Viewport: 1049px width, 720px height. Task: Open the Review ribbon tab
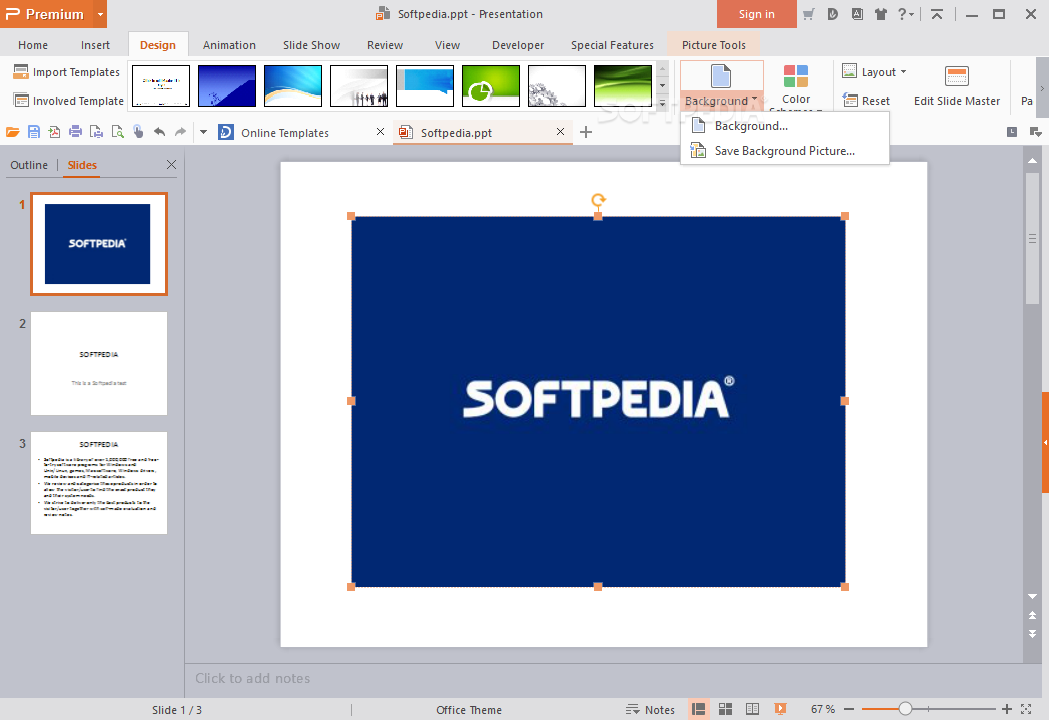click(x=385, y=45)
